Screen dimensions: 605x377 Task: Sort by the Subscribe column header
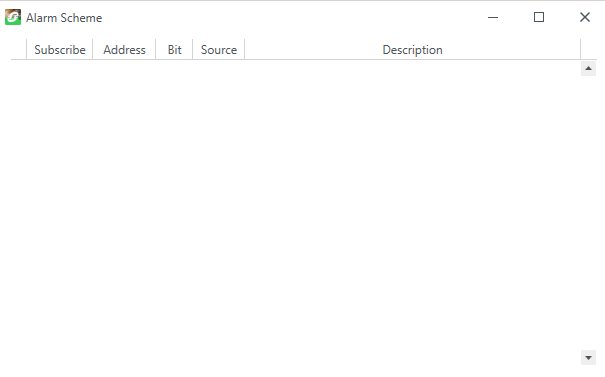pyautogui.click(x=60, y=50)
